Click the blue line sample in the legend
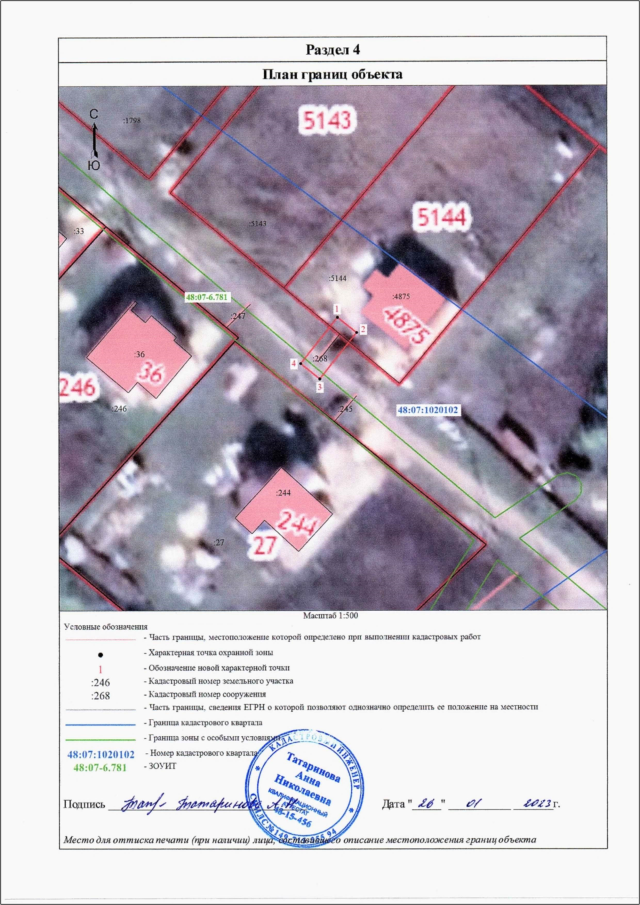The image size is (640, 905). pos(100,722)
